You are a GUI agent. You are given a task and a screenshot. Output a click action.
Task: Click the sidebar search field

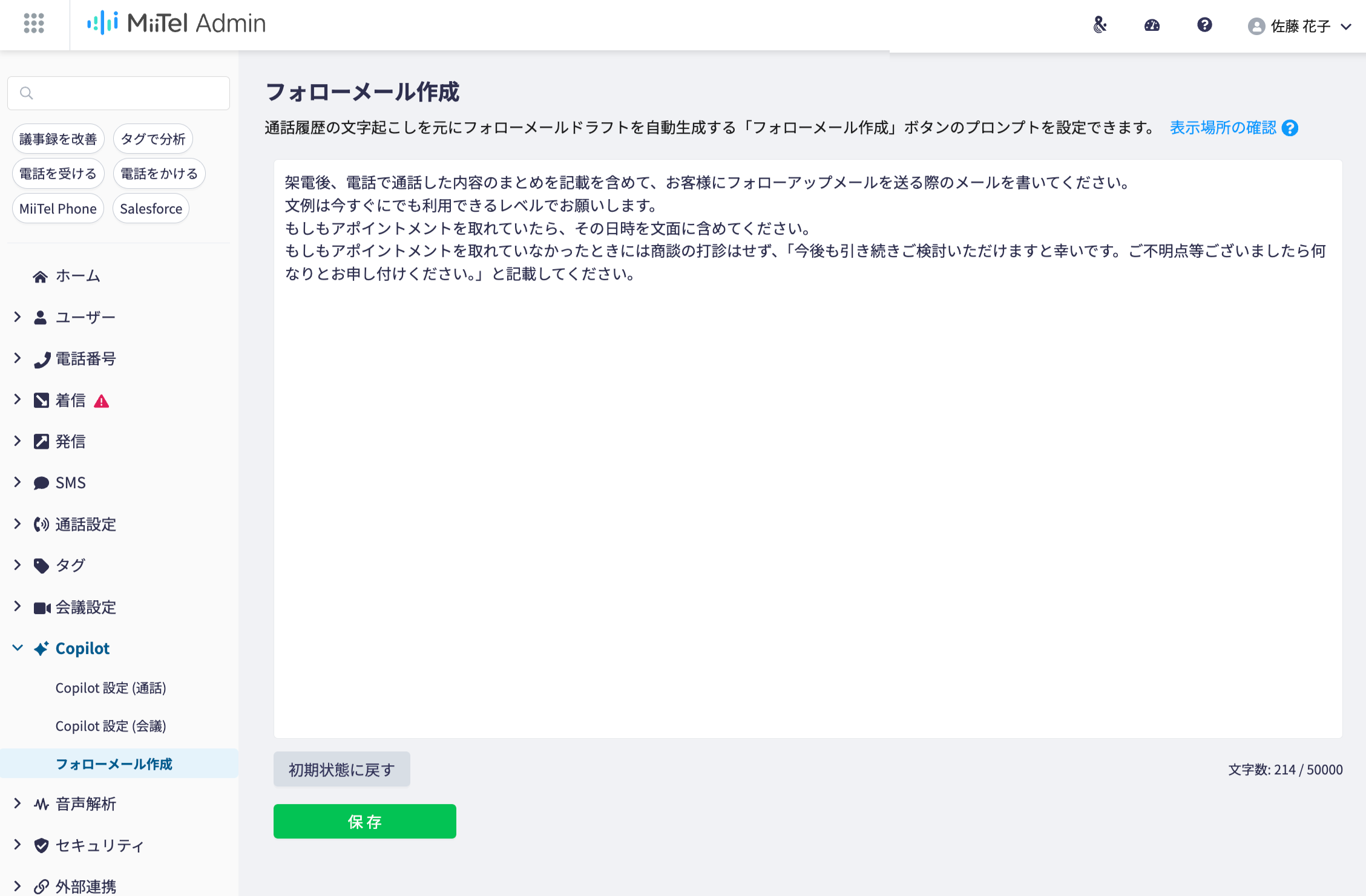point(119,93)
